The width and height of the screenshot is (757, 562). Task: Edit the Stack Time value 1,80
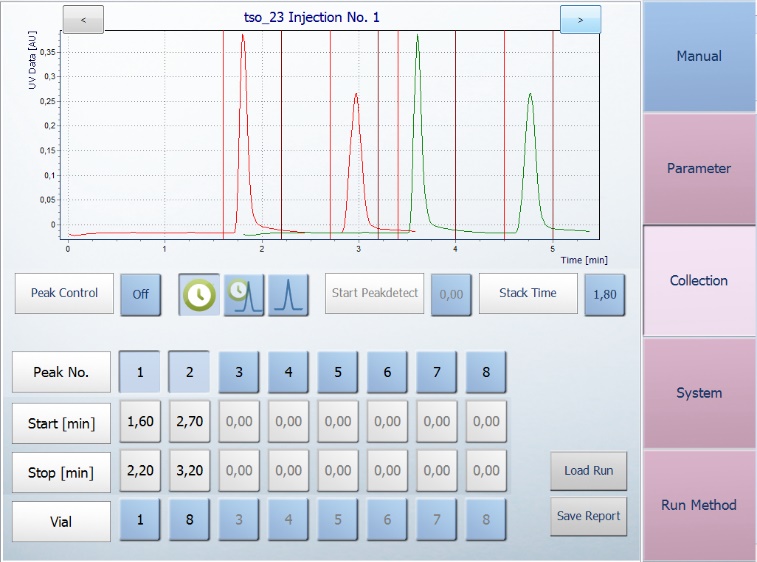[604, 295]
